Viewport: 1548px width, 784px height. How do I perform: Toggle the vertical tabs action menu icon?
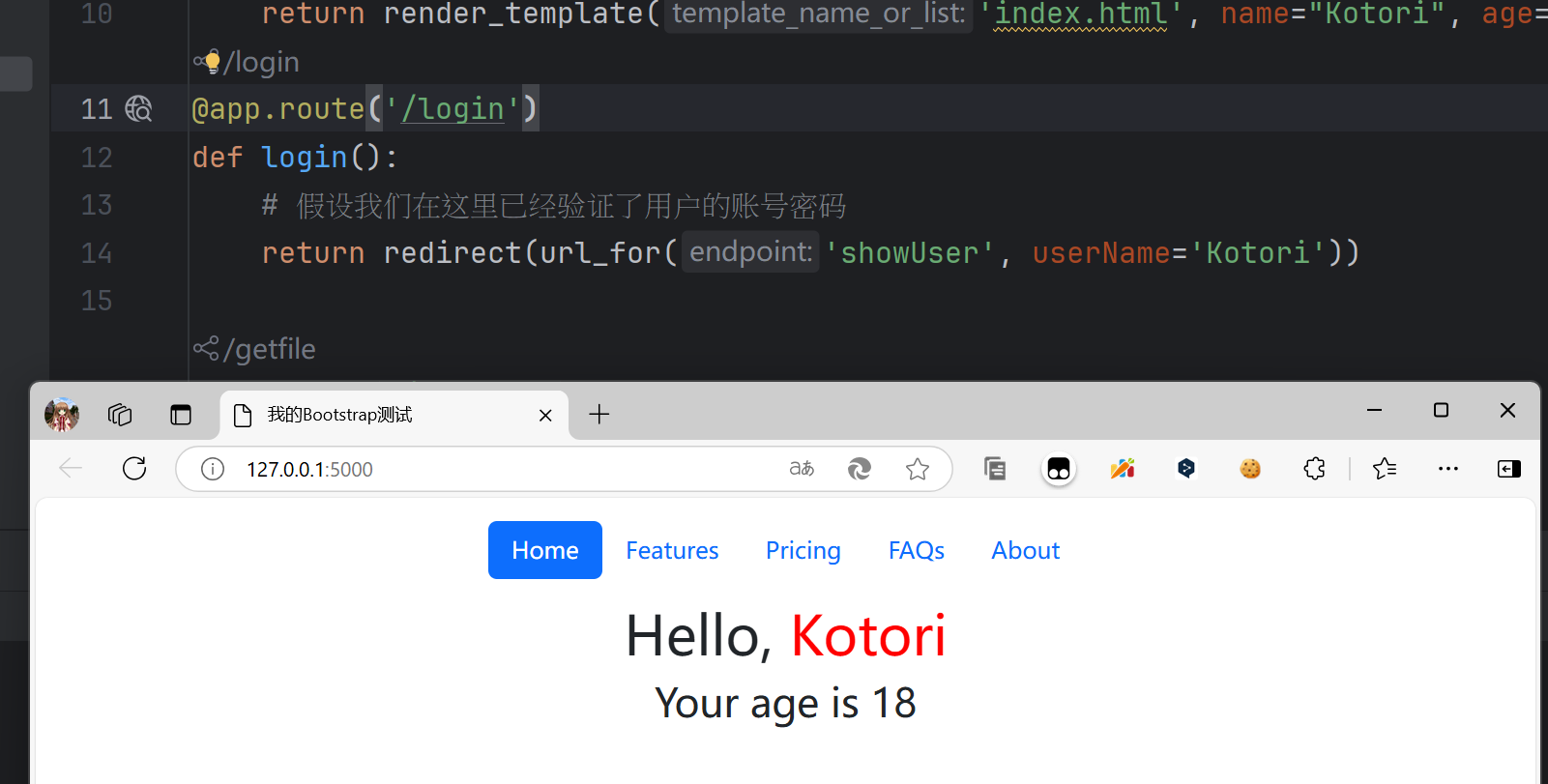(x=181, y=415)
